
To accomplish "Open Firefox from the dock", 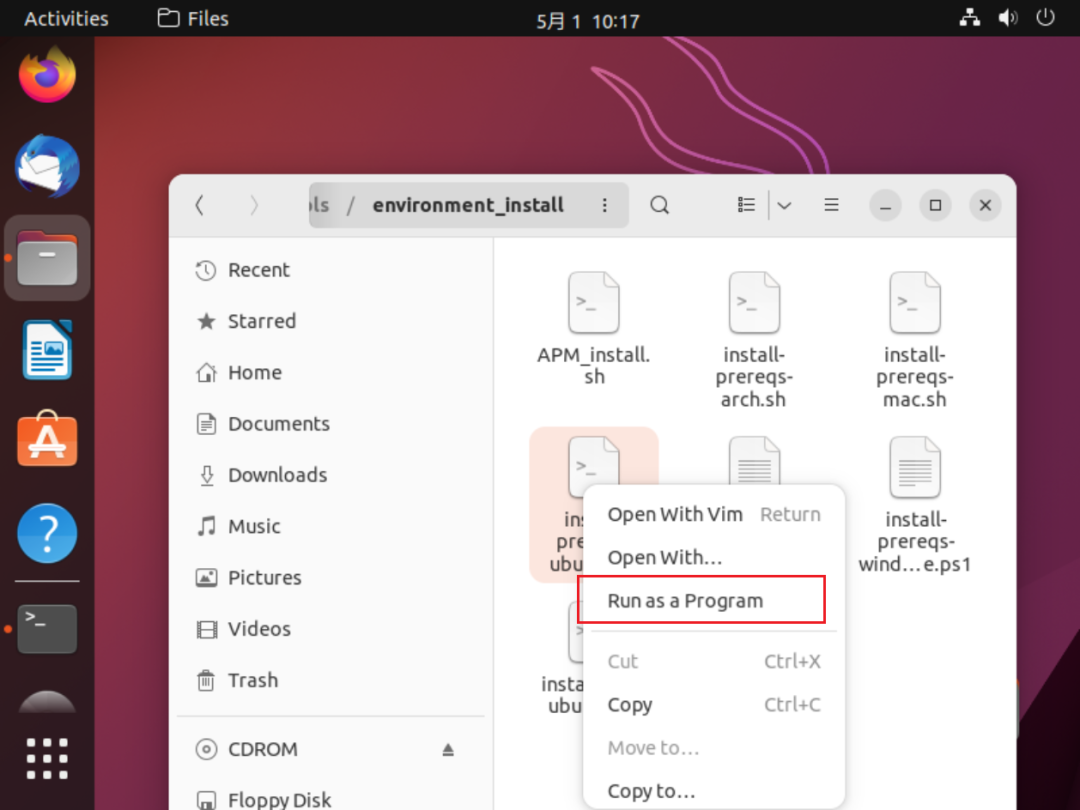I will (x=47, y=74).
